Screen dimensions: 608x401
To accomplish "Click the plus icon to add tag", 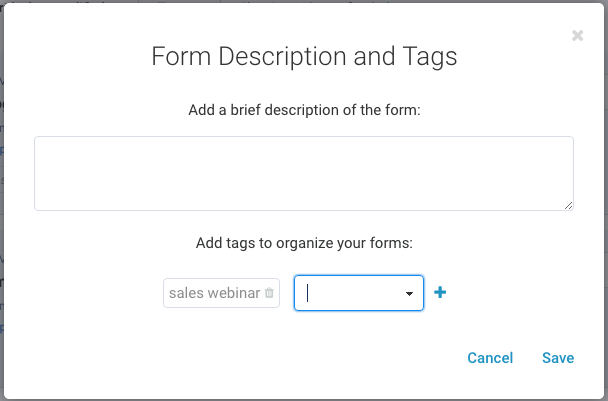I will click(x=440, y=293).
